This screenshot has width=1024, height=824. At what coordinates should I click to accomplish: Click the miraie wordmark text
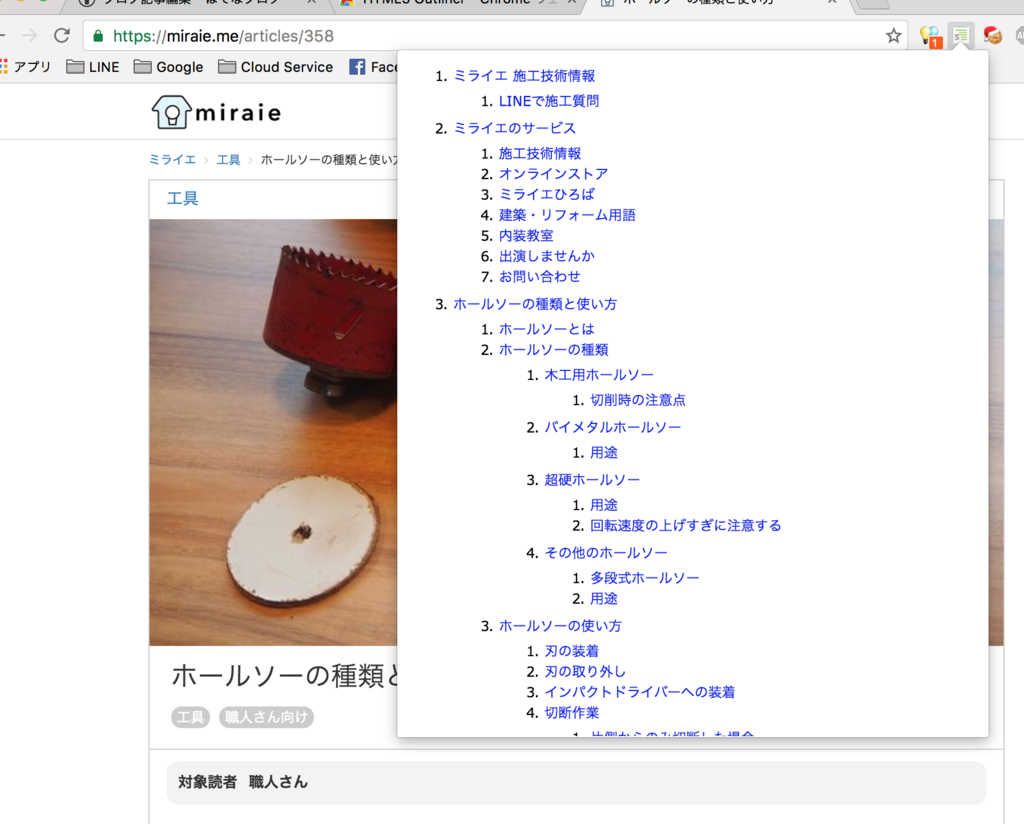238,113
